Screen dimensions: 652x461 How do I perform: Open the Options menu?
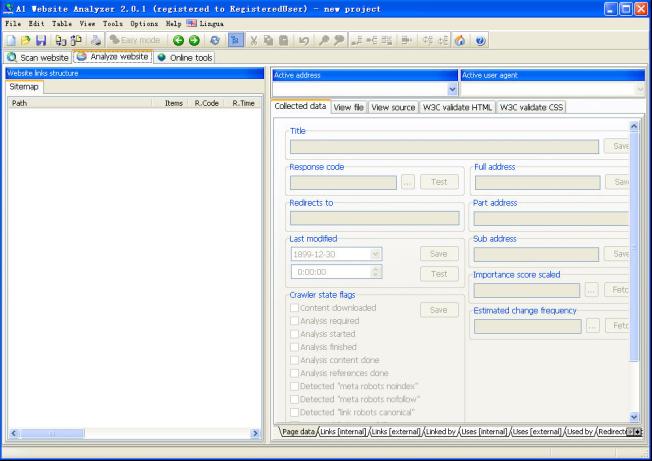pos(144,24)
